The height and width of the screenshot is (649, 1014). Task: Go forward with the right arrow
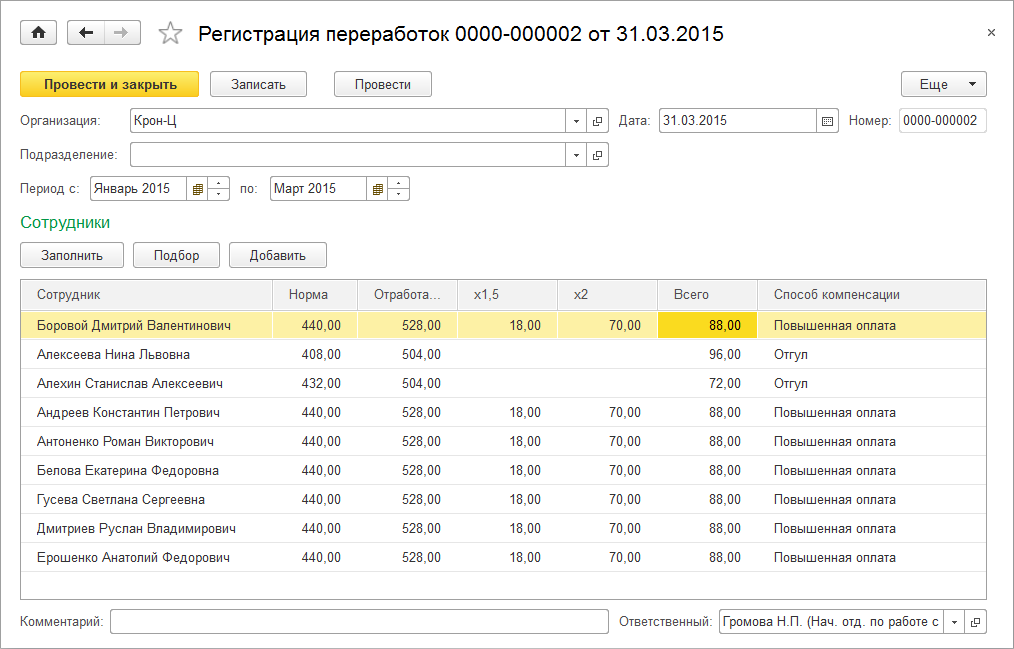point(121,33)
